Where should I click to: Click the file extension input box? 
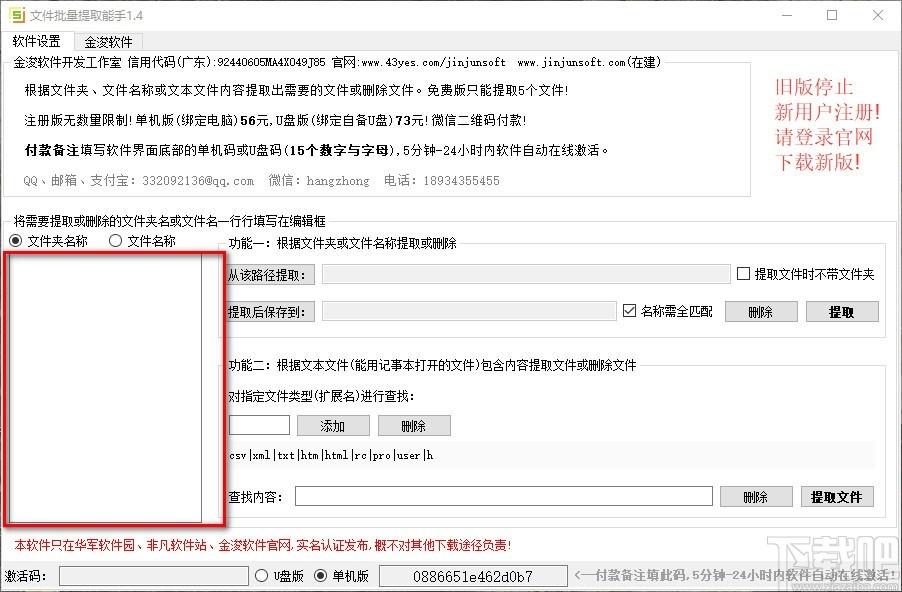coord(259,425)
